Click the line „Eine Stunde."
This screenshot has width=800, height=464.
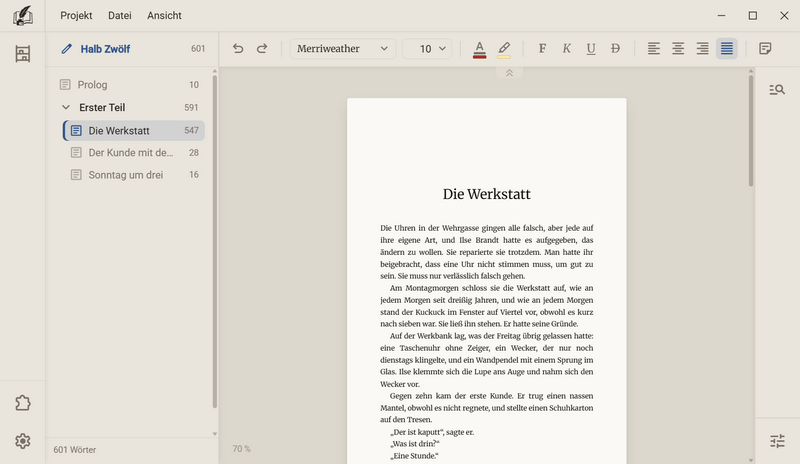(x=414, y=456)
